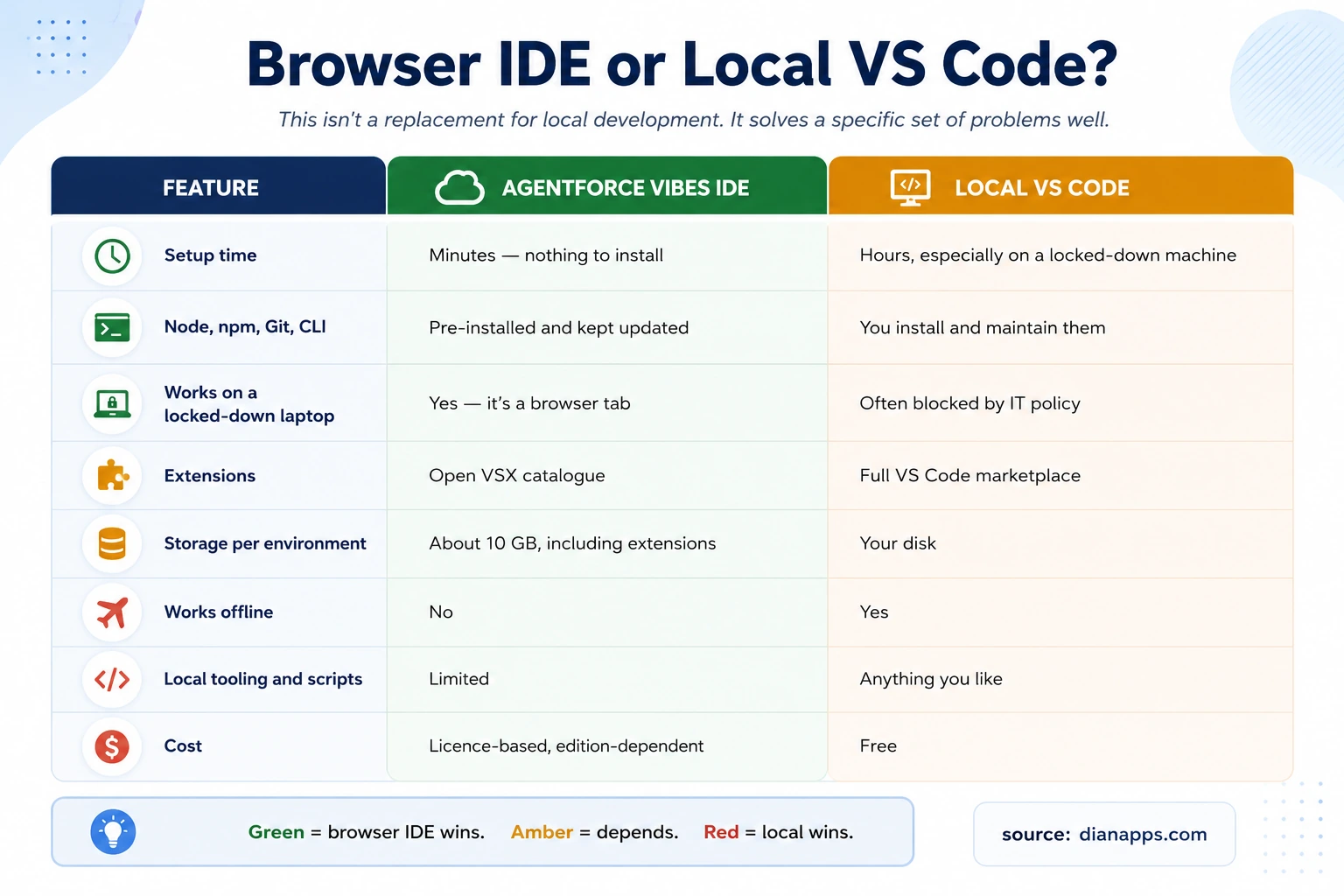
Task: Click the Red = local wins legend entry
Action: tap(778, 832)
